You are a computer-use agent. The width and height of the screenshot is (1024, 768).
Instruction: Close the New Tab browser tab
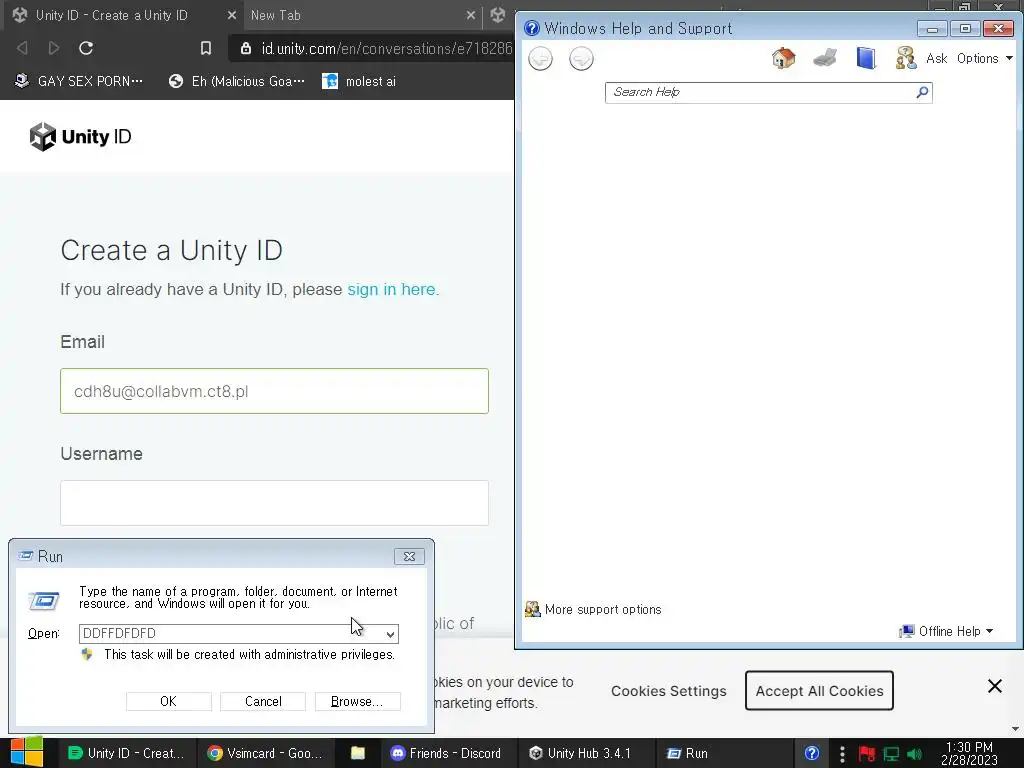(x=470, y=15)
